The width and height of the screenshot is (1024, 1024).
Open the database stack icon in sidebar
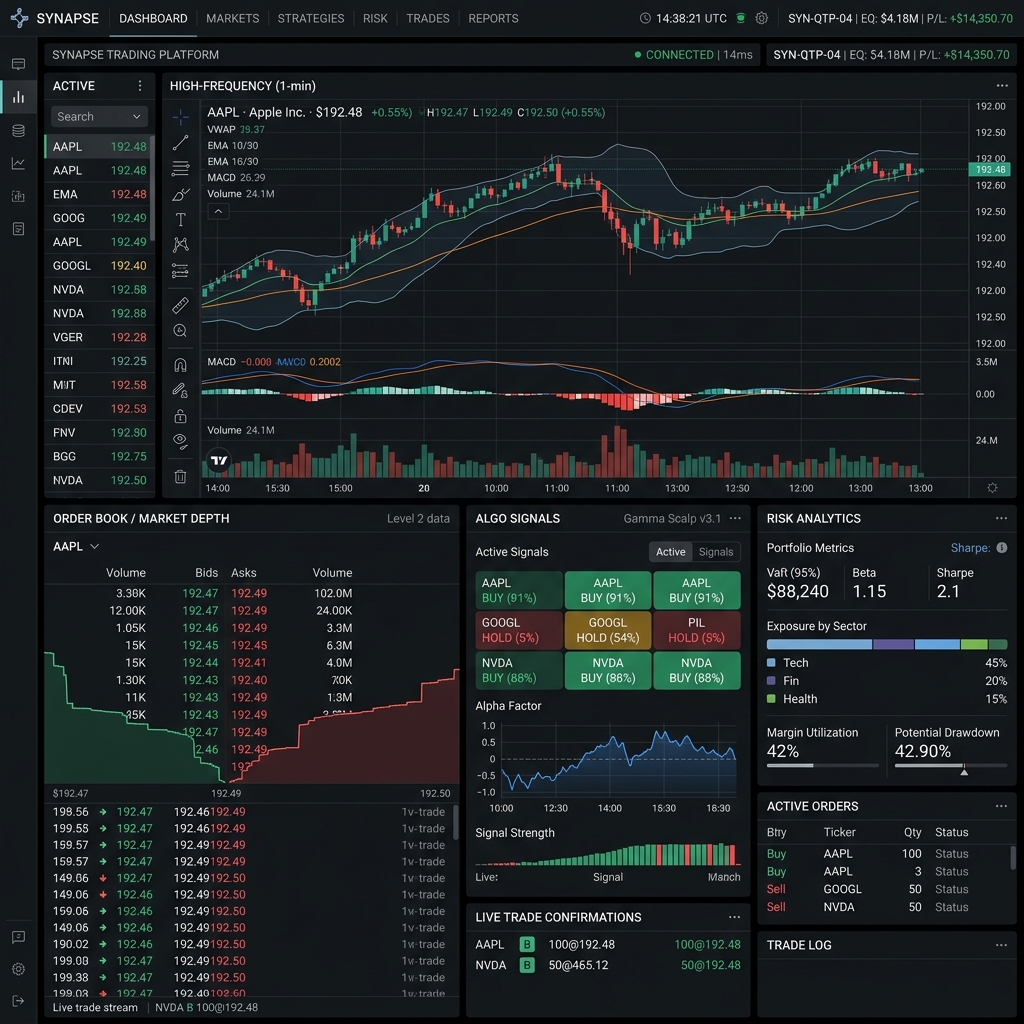(18, 131)
